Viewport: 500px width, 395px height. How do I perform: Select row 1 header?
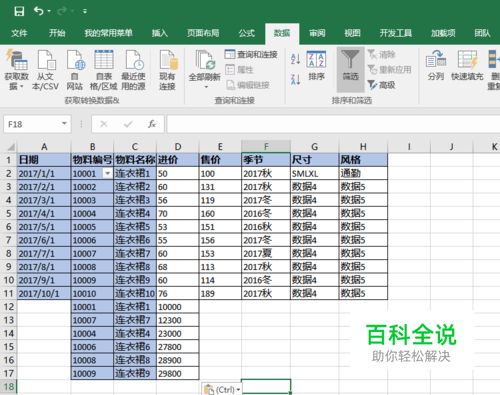coord(8,160)
